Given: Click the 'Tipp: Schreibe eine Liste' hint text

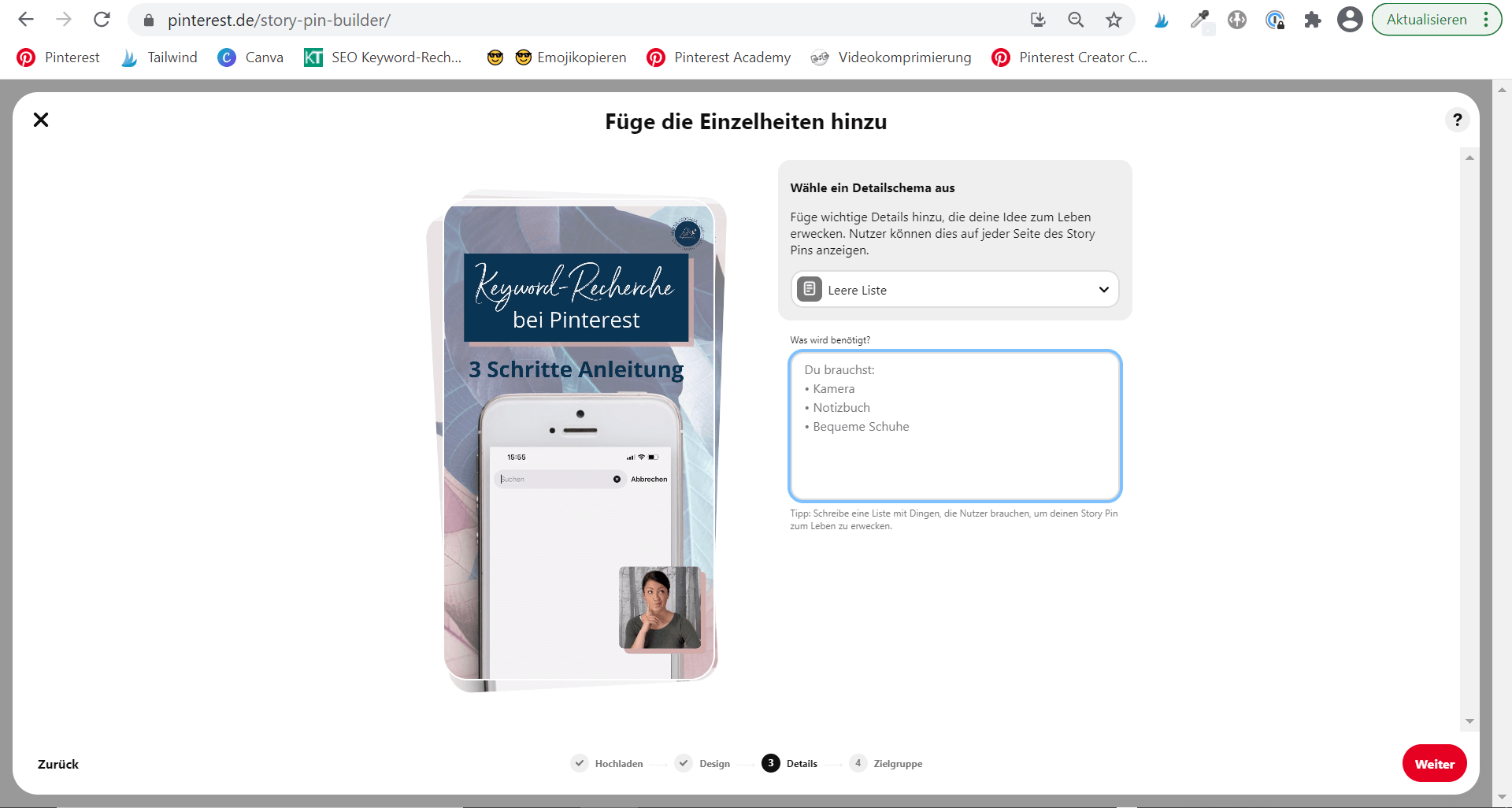Looking at the screenshot, I should (954, 520).
